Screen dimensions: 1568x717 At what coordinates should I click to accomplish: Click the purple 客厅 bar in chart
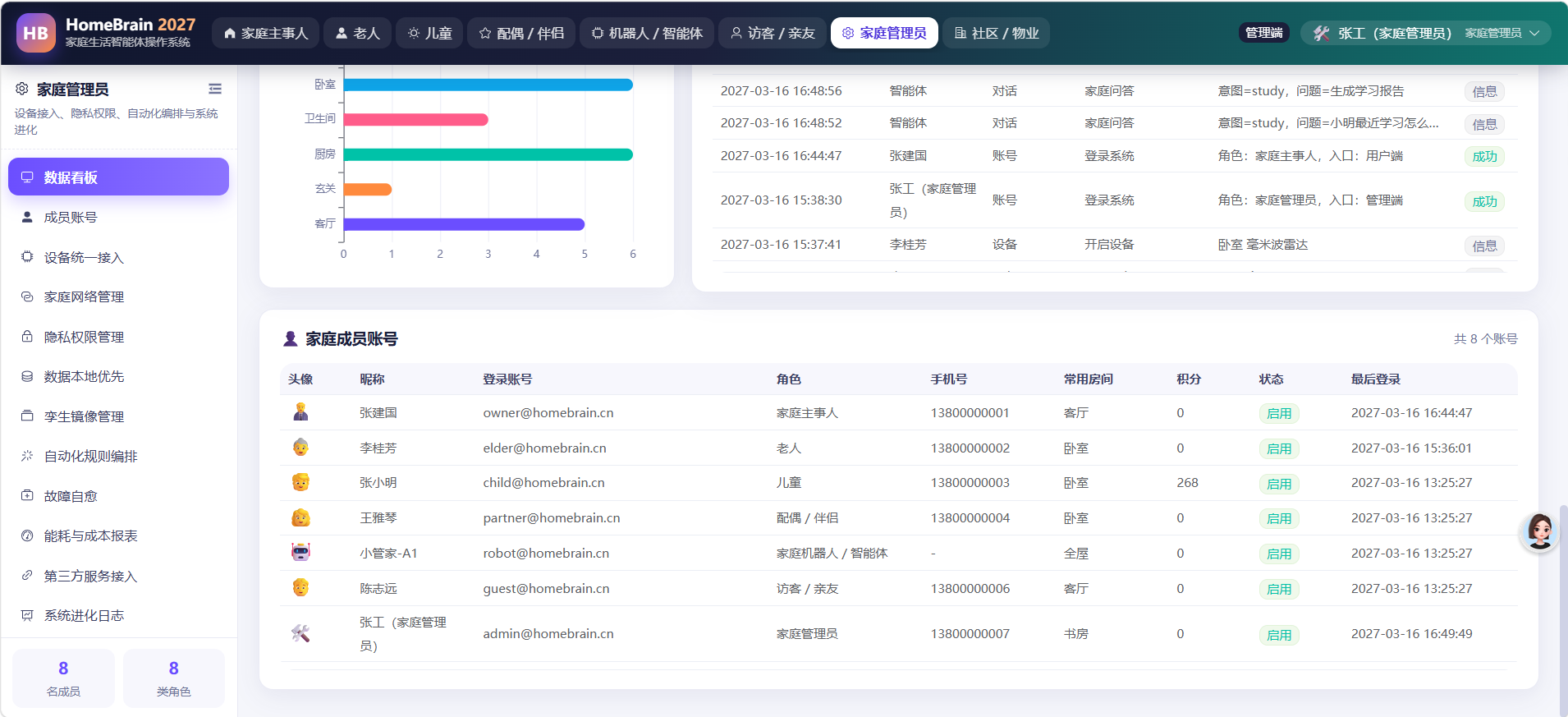464,224
